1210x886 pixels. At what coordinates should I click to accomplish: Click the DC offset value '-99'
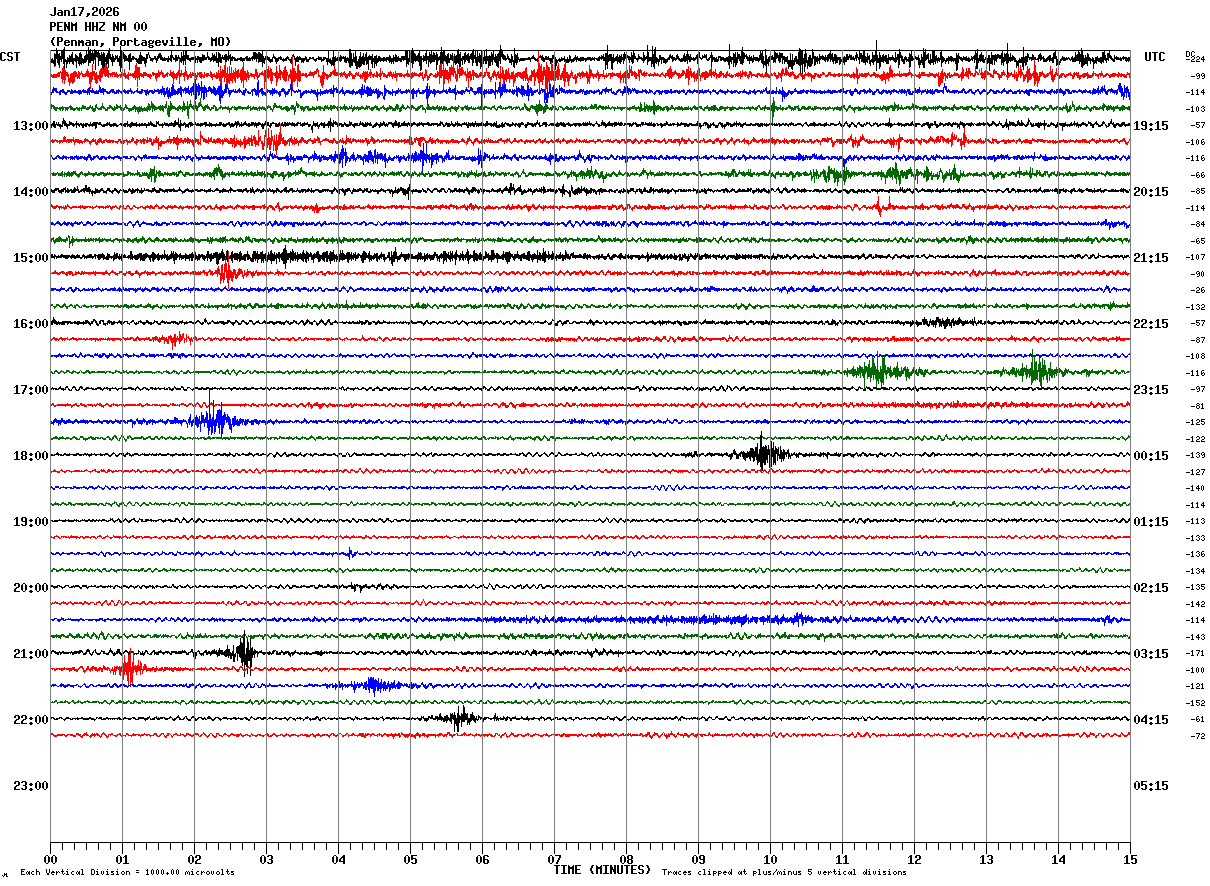1197,76
